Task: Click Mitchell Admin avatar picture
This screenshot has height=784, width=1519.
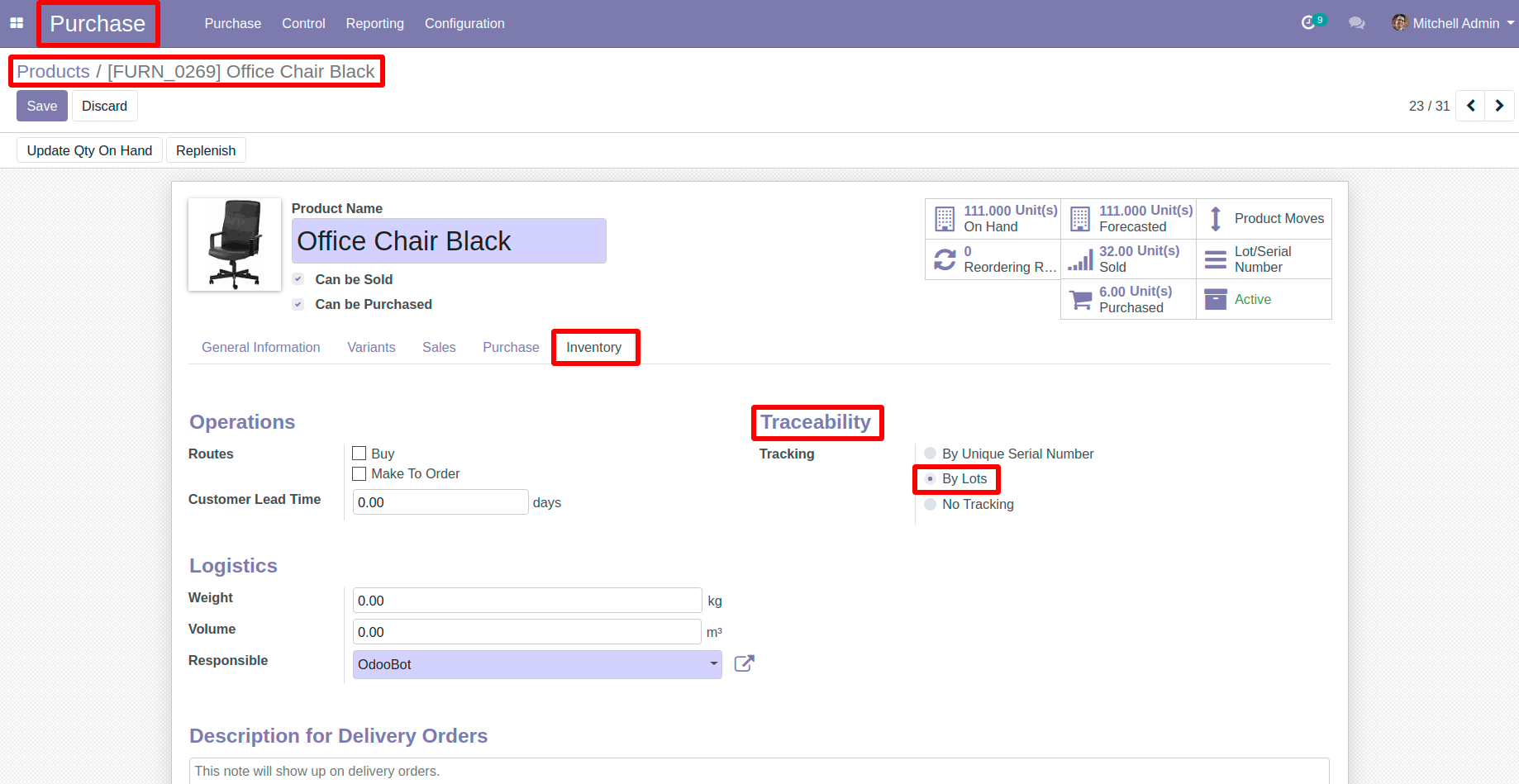Action: (1399, 23)
